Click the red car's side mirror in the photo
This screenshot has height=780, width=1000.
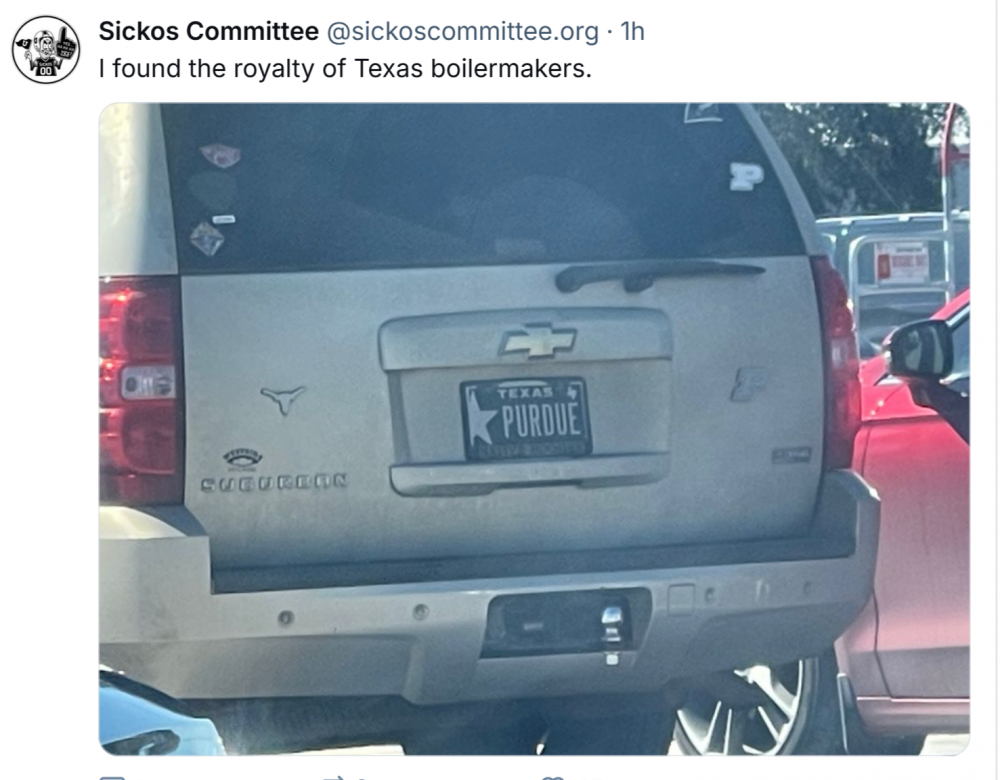pos(919,350)
